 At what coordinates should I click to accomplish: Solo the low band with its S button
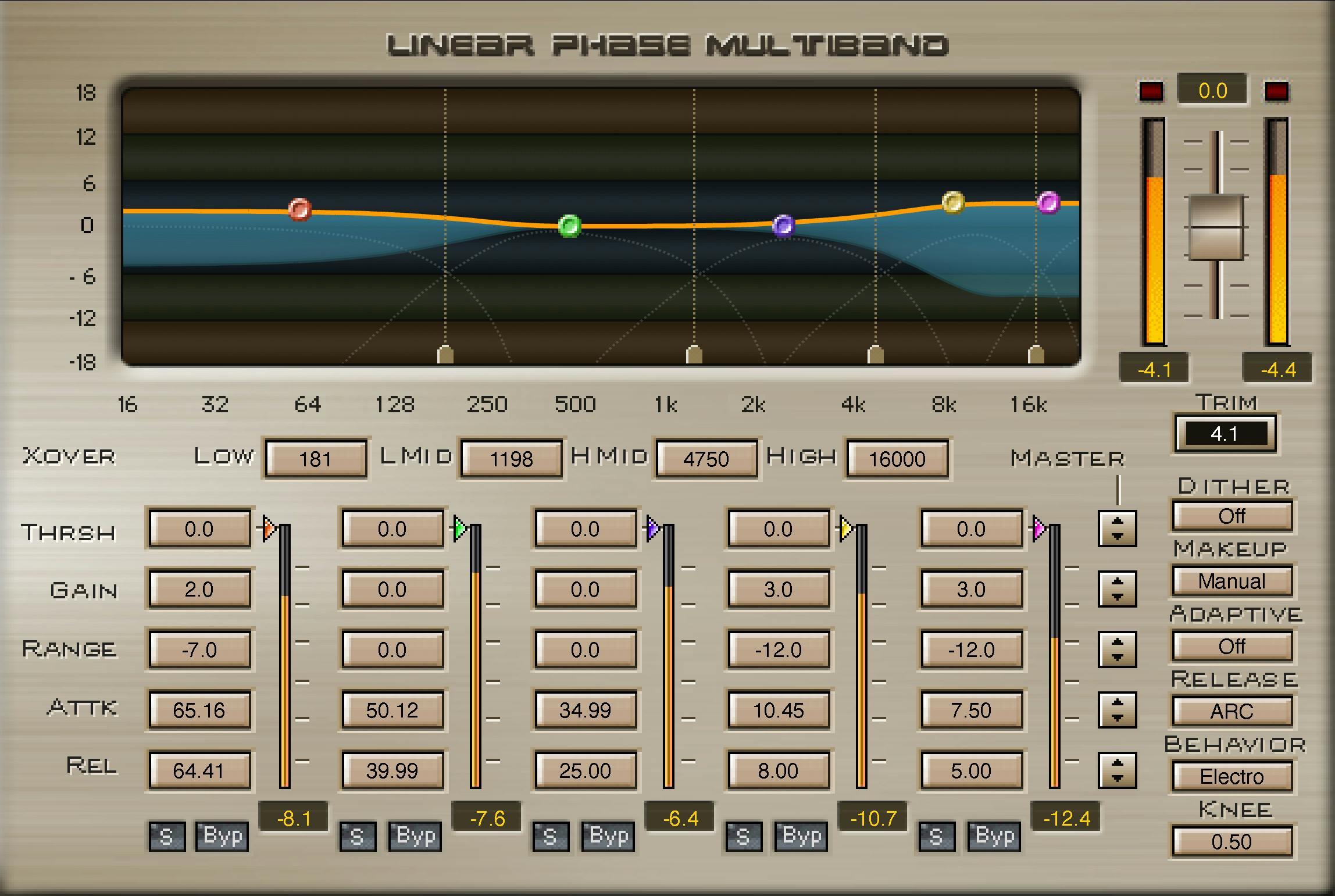click(x=166, y=837)
